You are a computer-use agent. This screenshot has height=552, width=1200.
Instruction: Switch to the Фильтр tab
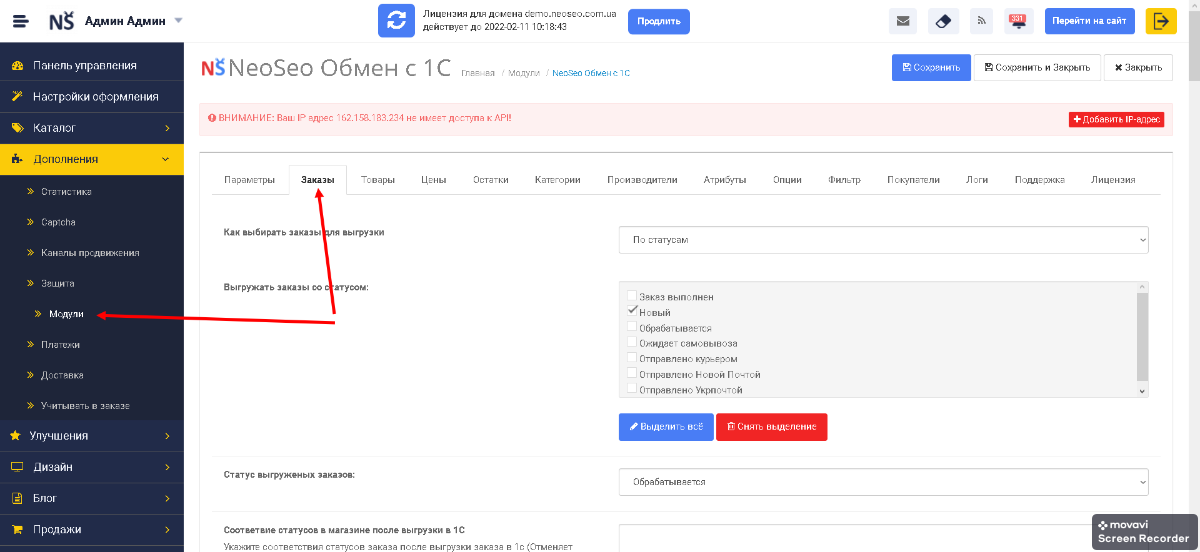click(845, 180)
